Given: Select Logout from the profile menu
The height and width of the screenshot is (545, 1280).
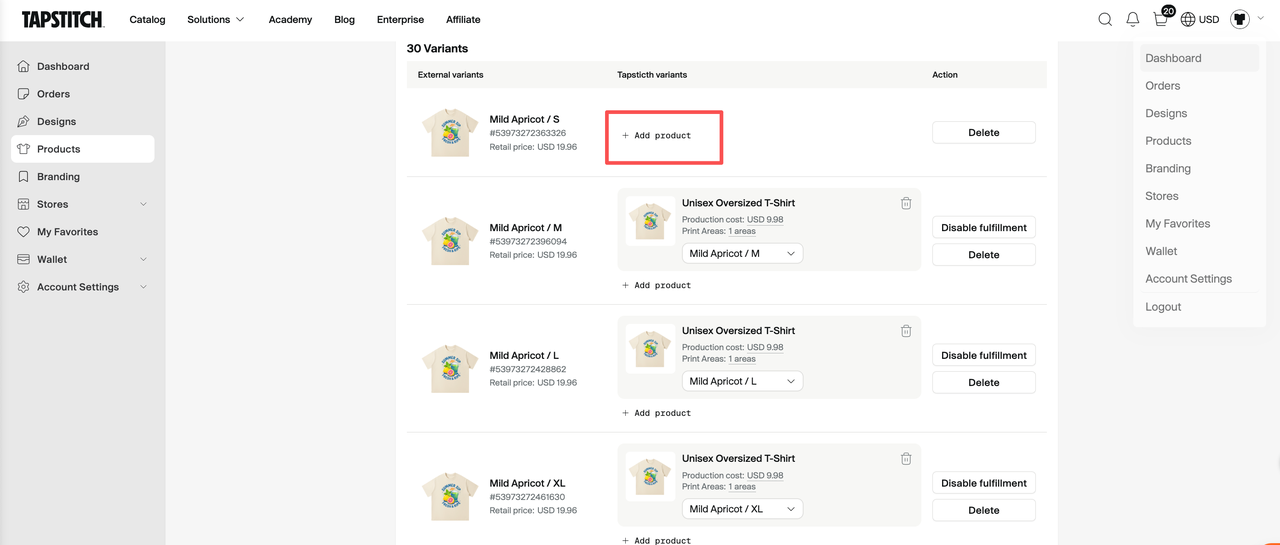Looking at the screenshot, I should coord(1163,307).
